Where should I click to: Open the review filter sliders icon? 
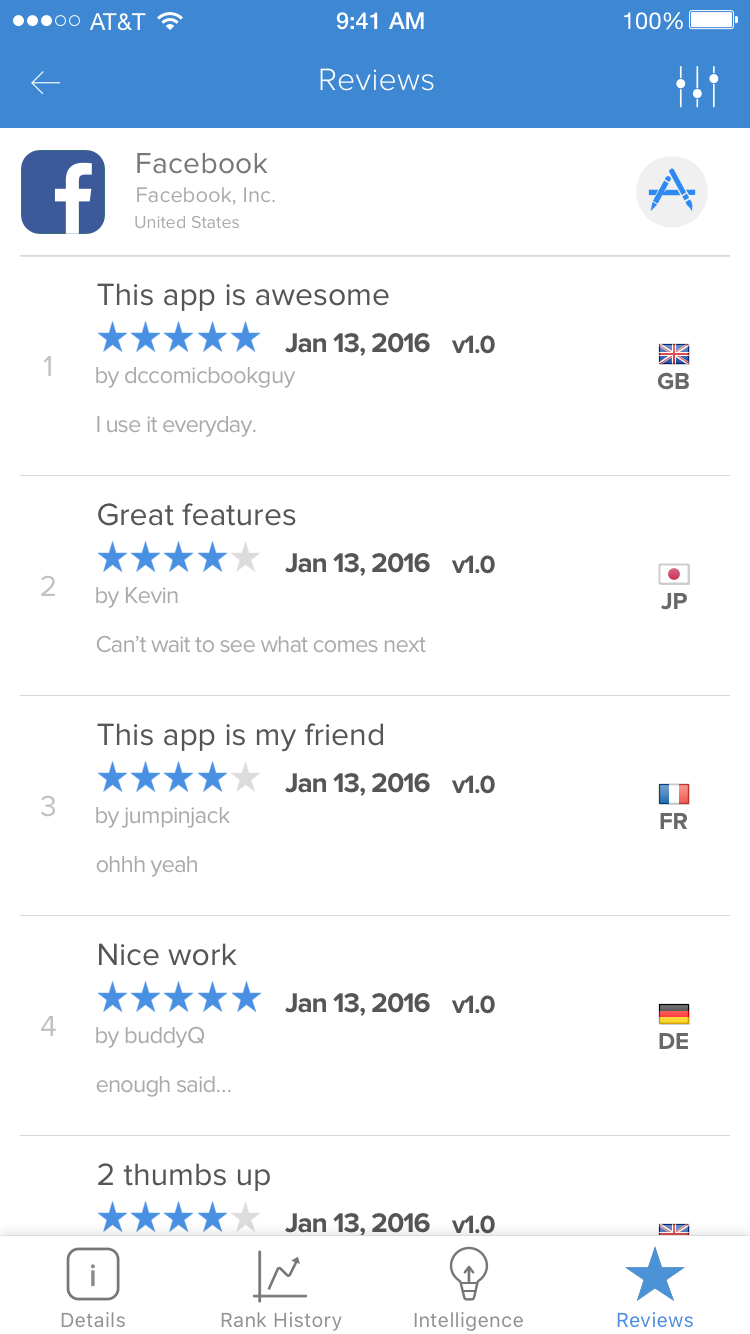click(696, 86)
